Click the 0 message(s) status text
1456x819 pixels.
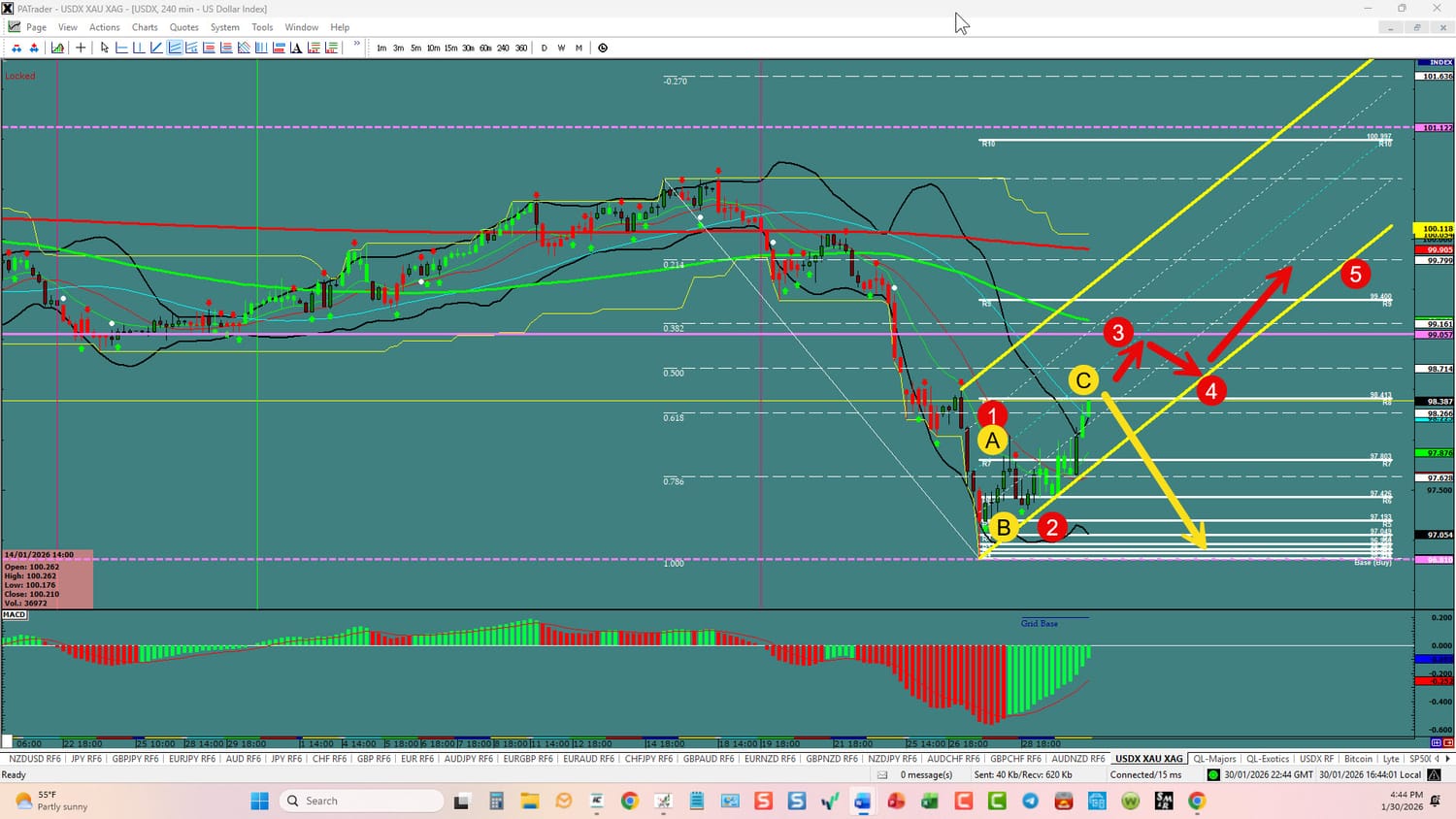(x=926, y=775)
